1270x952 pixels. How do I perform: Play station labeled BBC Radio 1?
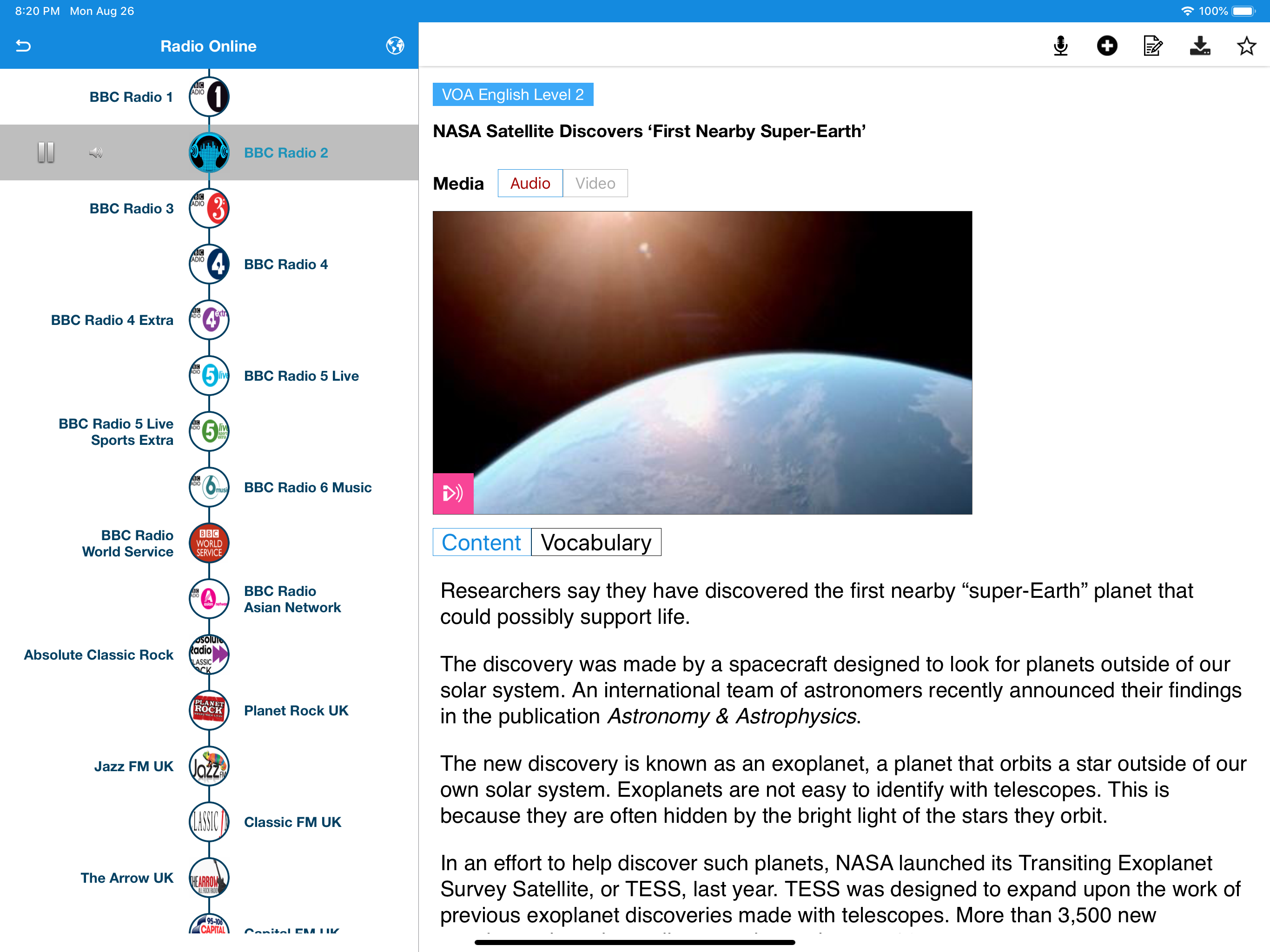tap(131, 97)
